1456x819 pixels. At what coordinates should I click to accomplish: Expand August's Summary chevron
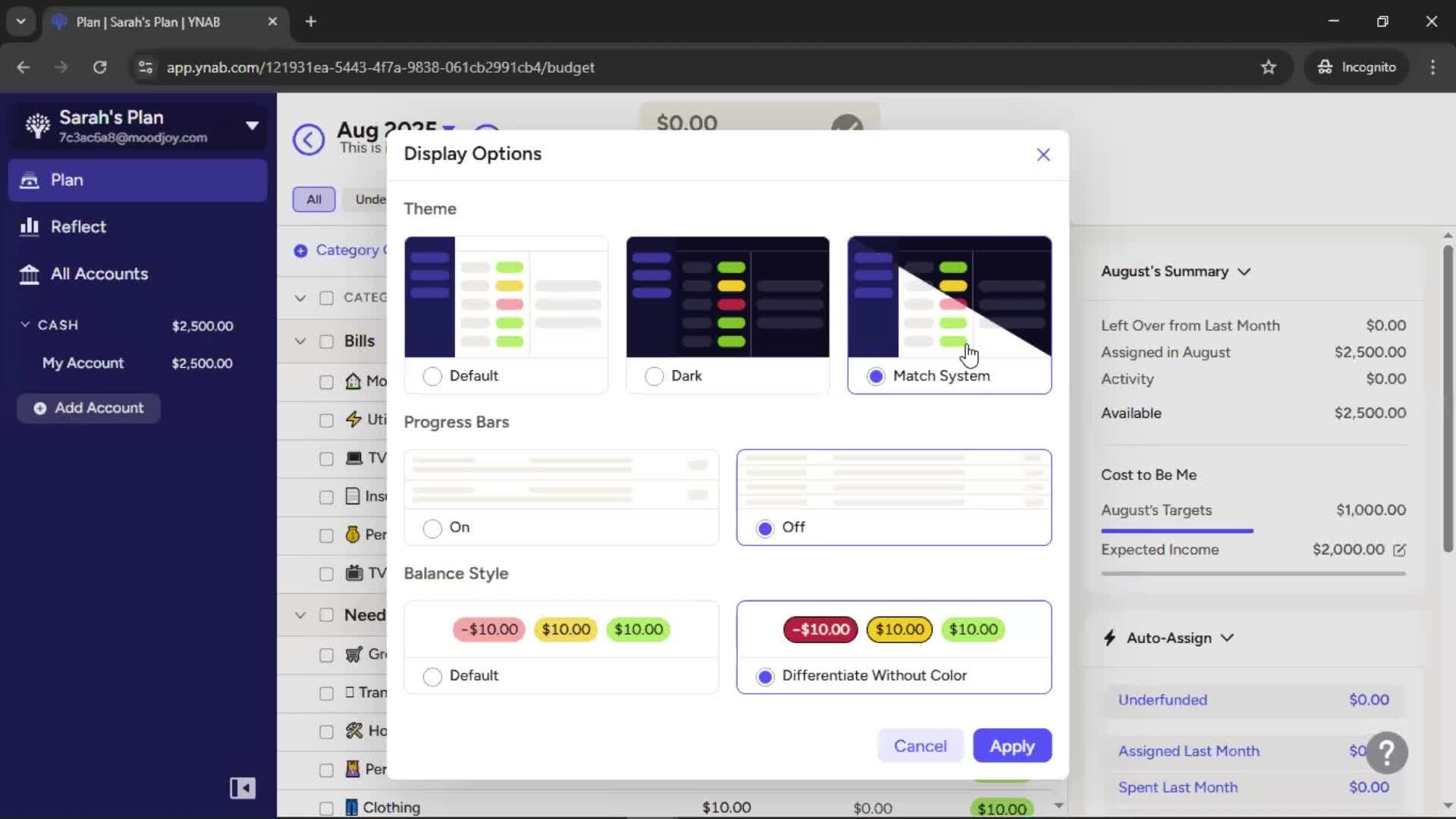(1244, 272)
